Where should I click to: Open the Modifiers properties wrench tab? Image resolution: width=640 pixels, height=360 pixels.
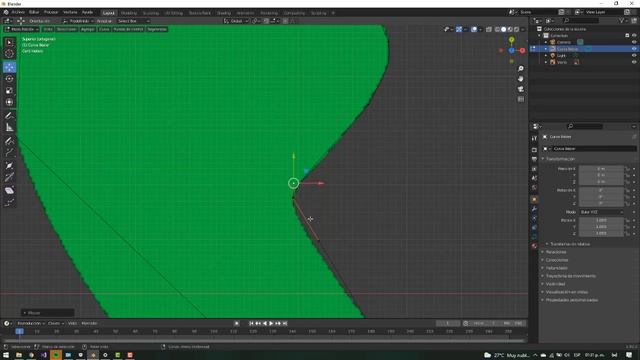534,209
